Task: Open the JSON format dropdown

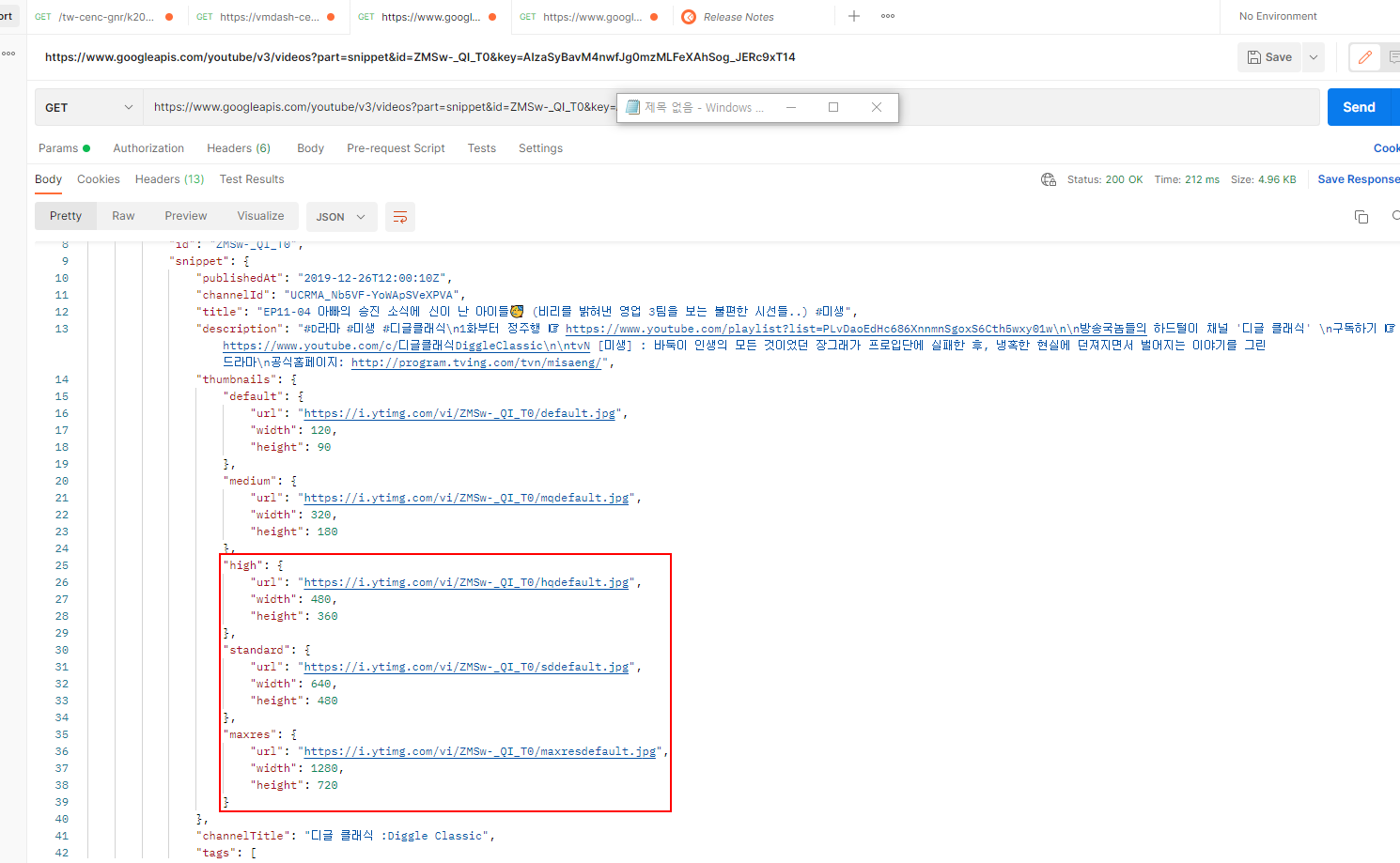Action: pos(341,217)
